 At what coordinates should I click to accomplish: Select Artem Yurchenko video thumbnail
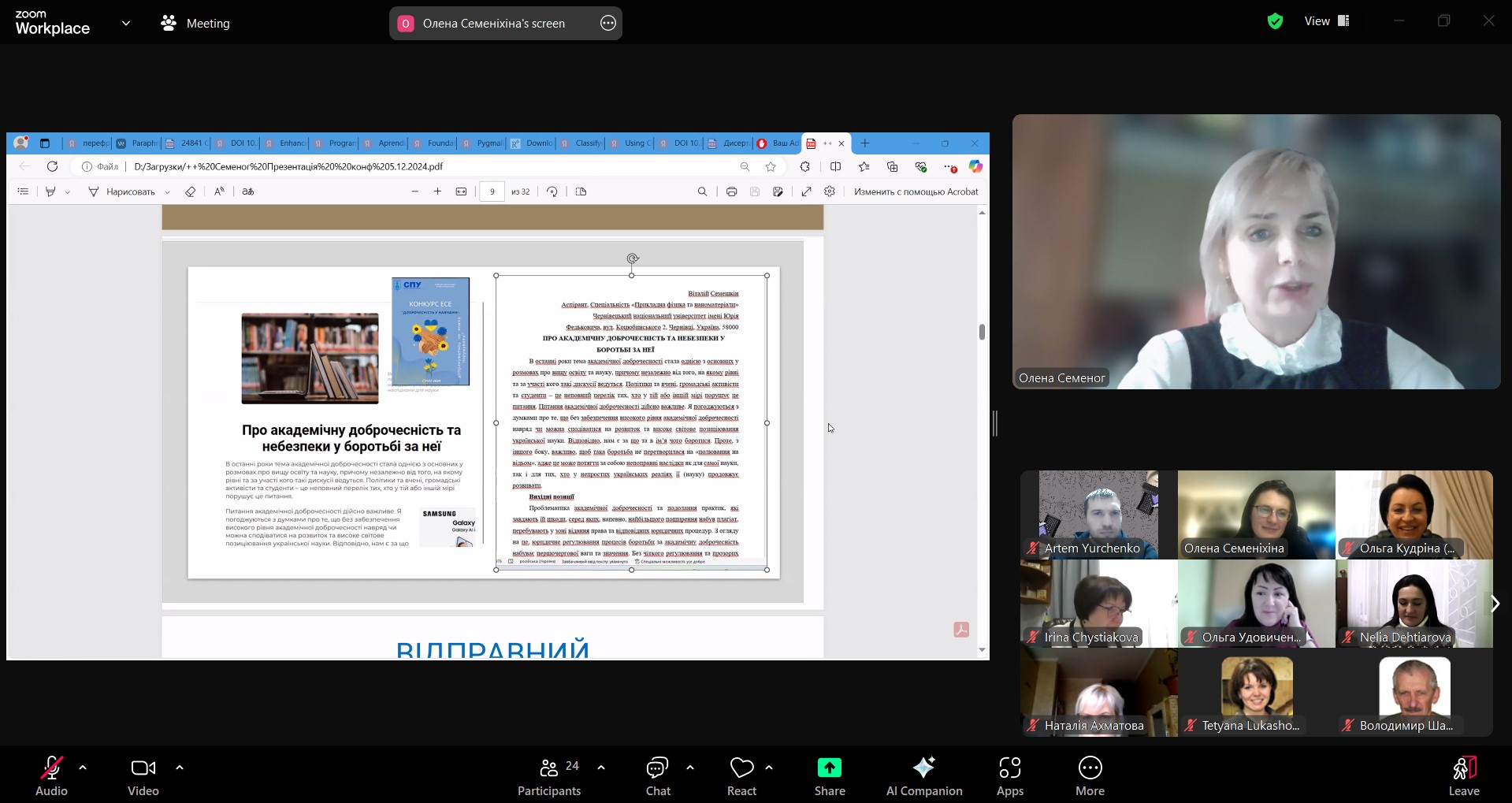tap(1099, 515)
